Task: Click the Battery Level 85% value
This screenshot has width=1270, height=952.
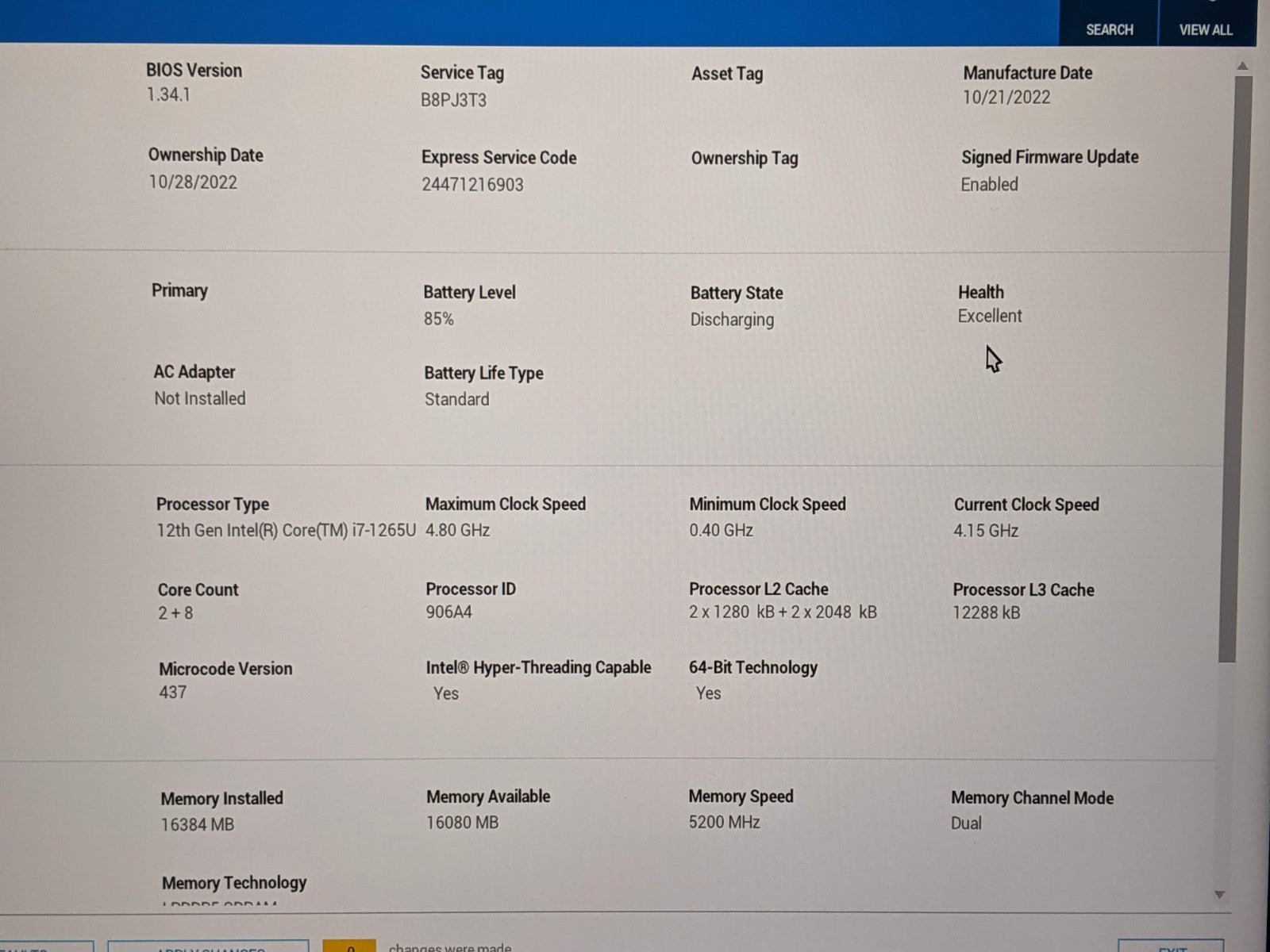Action: coord(438,319)
